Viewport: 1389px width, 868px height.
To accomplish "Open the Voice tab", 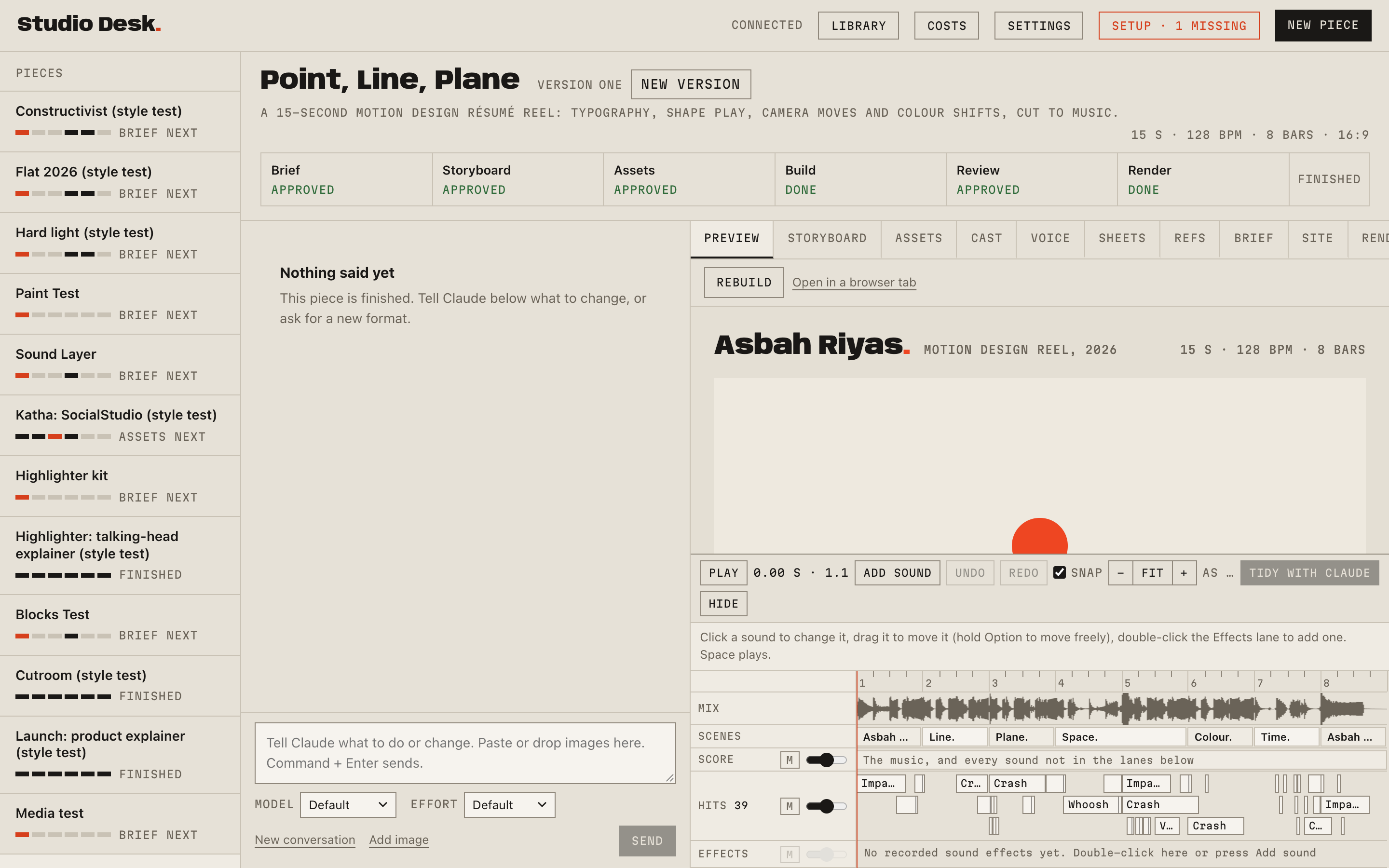I will point(1050,238).
